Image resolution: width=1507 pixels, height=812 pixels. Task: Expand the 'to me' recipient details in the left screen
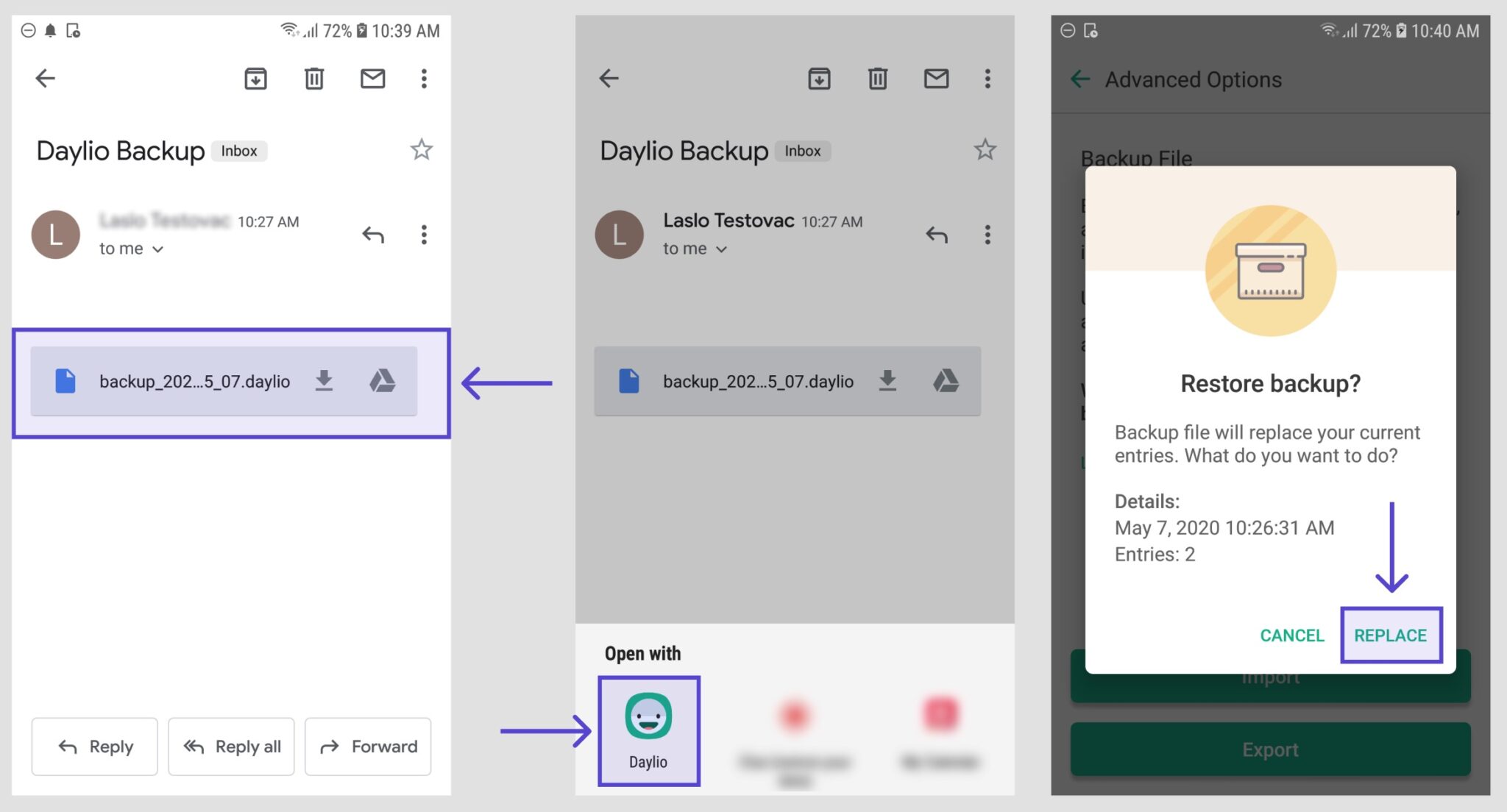(x=131, y=249)
